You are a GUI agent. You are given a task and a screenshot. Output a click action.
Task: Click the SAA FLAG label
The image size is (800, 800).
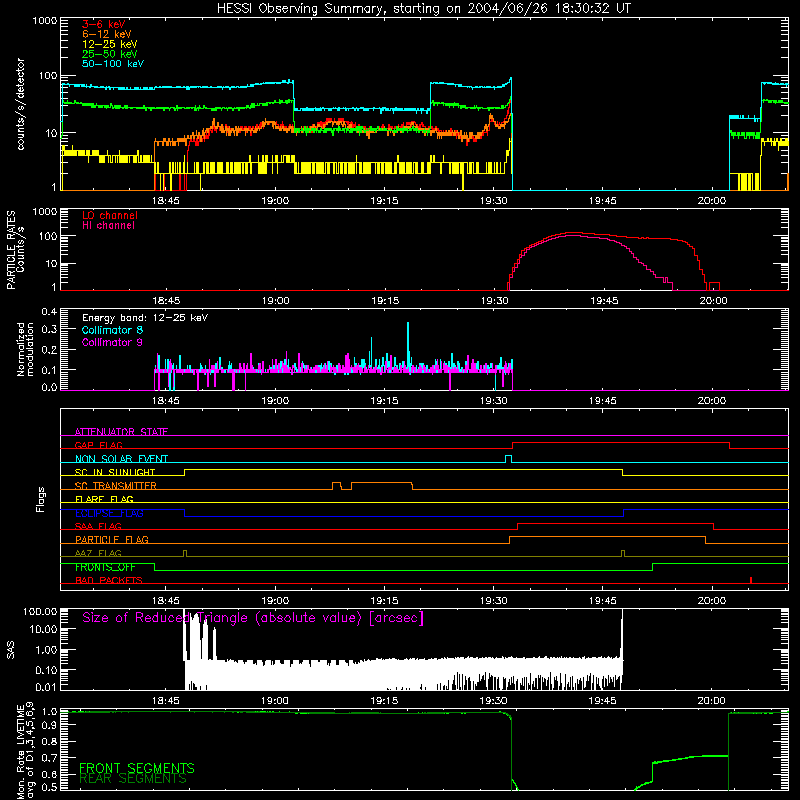98,526
